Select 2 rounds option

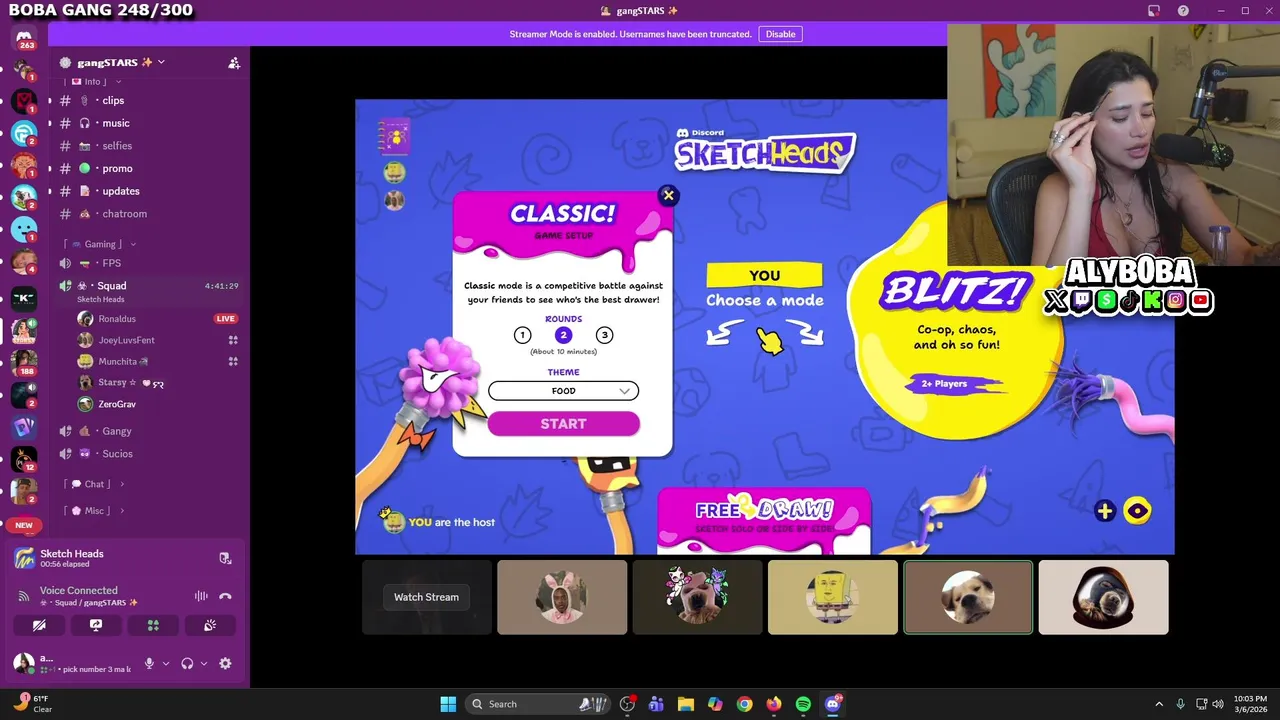563,335
